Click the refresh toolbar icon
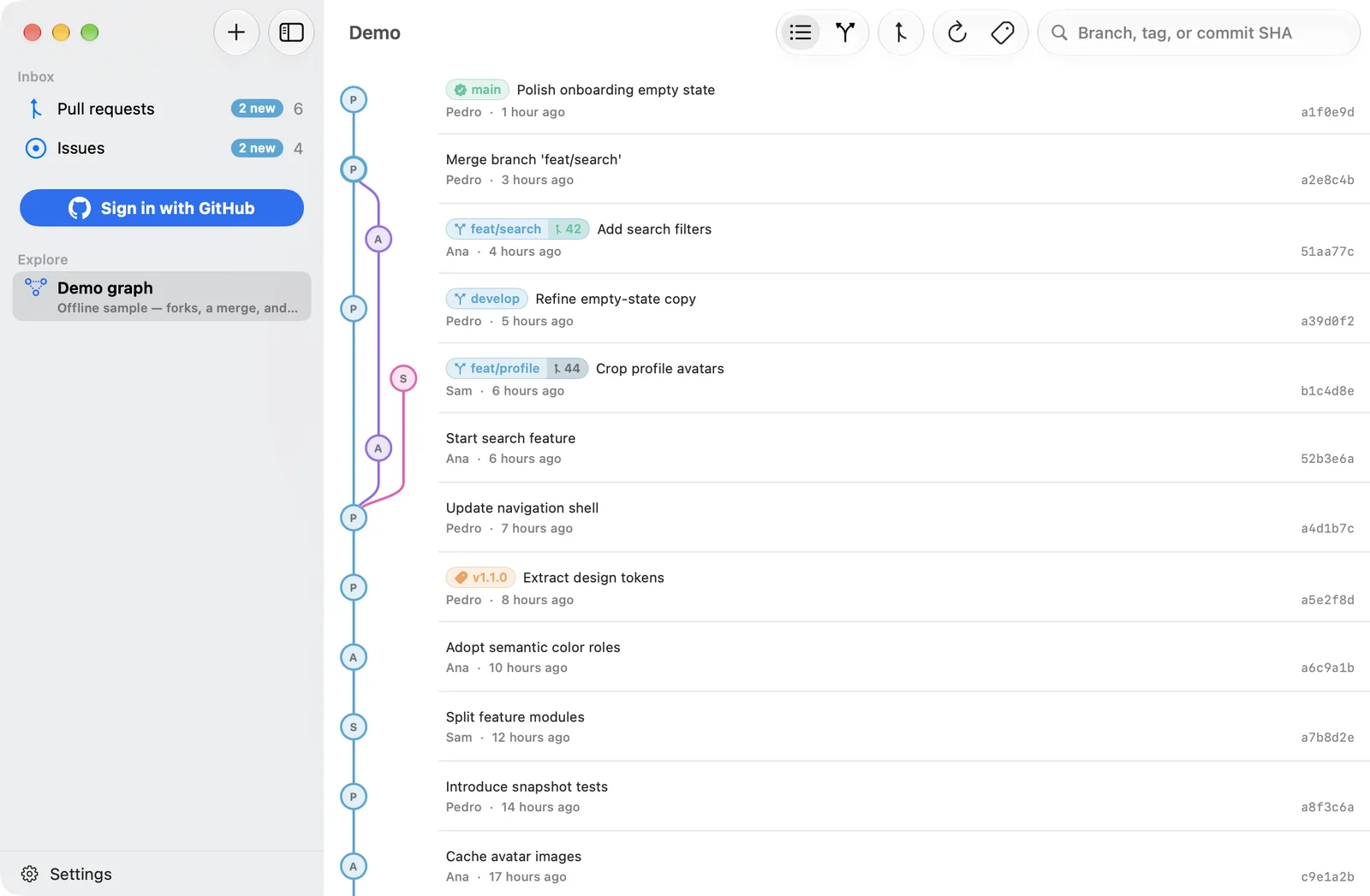The height and width of the screenshot is (896, 1370). pyautogui.click(x=957, y=33)
